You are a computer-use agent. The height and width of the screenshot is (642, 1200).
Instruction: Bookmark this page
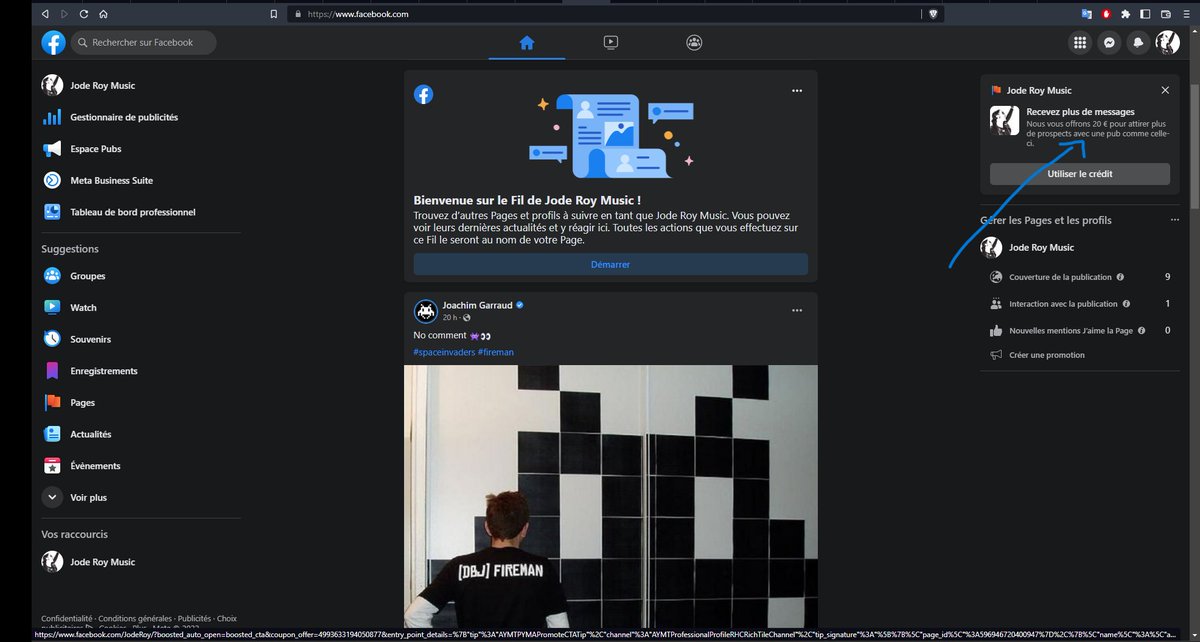274,14
